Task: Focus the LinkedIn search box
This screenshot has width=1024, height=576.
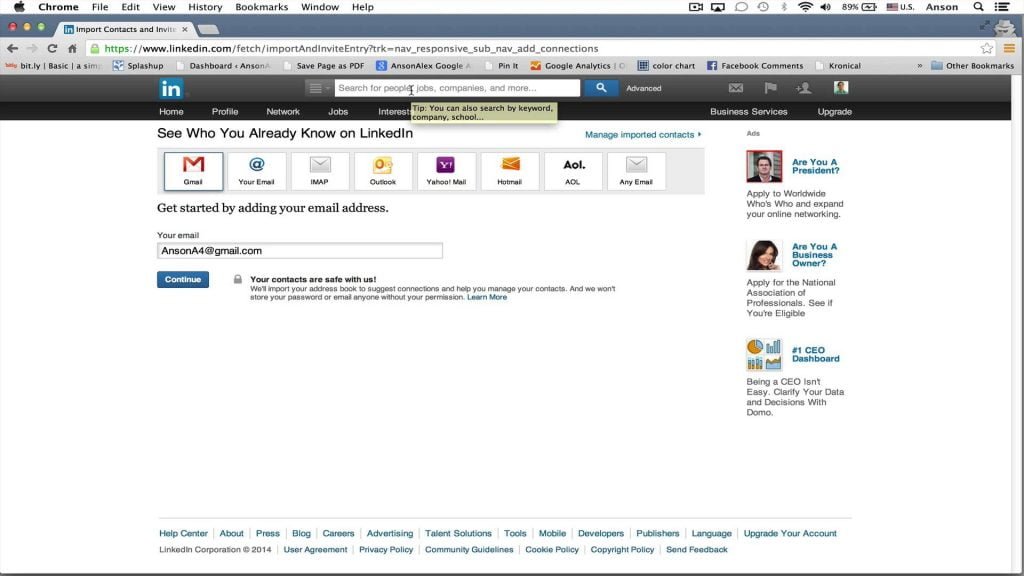Action: 457,88
